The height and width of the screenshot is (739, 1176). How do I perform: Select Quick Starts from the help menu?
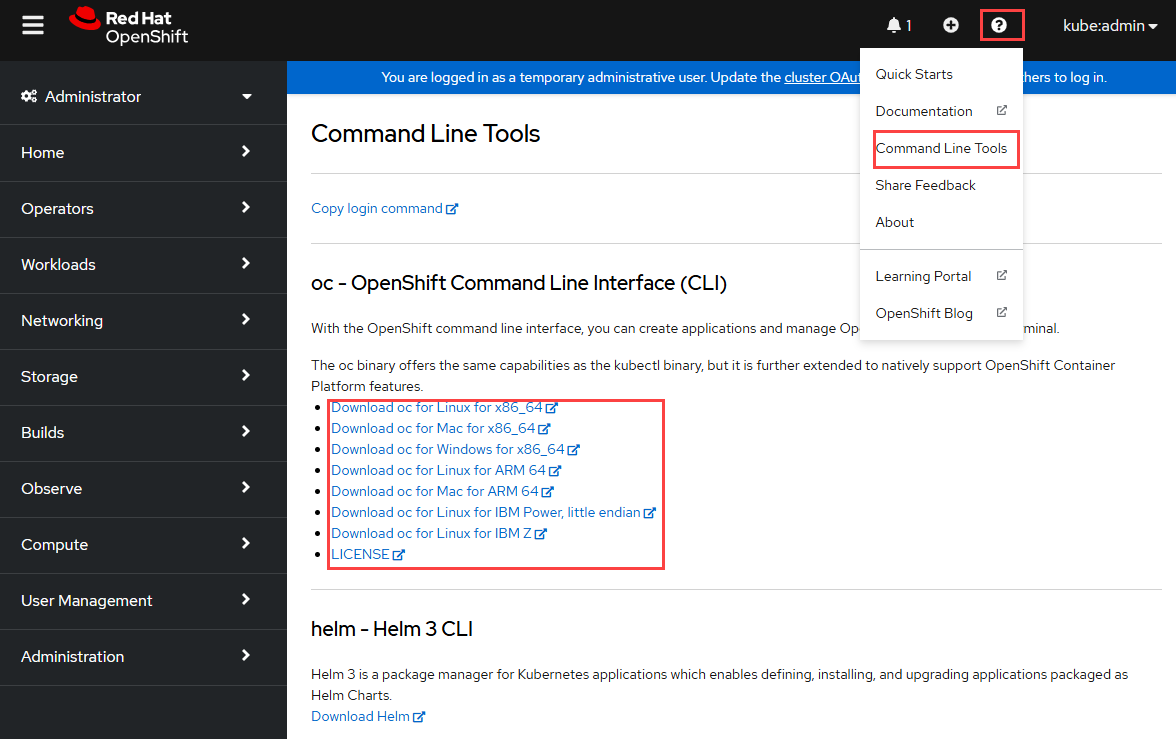coord(913,74)
